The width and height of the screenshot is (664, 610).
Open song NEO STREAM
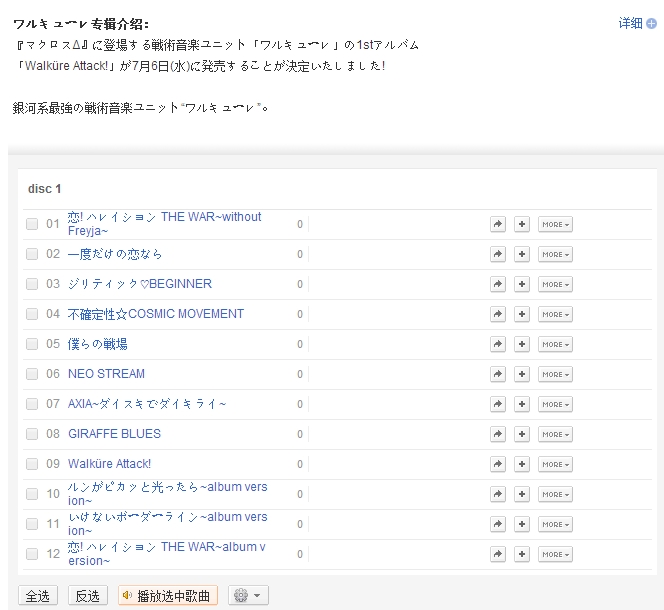[106, 374]
